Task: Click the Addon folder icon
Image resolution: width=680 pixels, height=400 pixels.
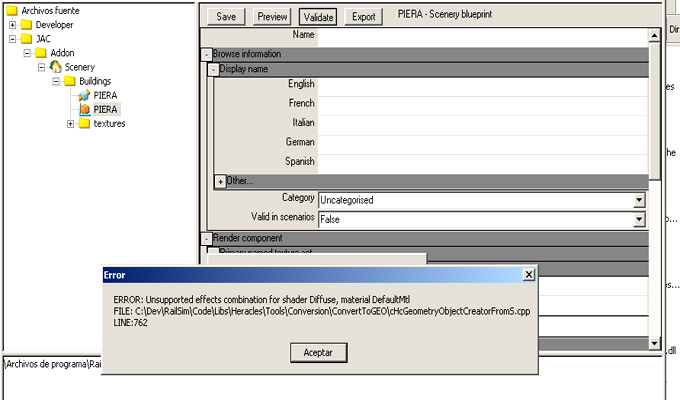Action: coord(41,53)
